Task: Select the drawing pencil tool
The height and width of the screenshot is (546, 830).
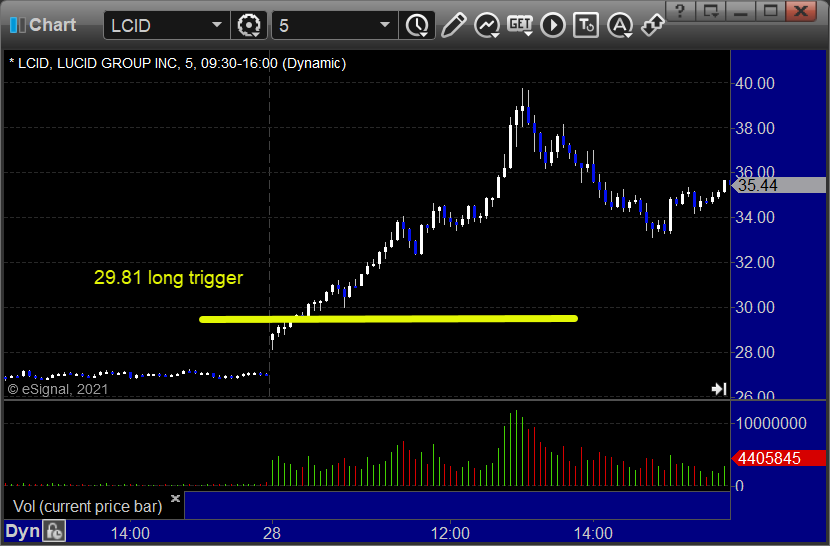Action: [453, 25]
